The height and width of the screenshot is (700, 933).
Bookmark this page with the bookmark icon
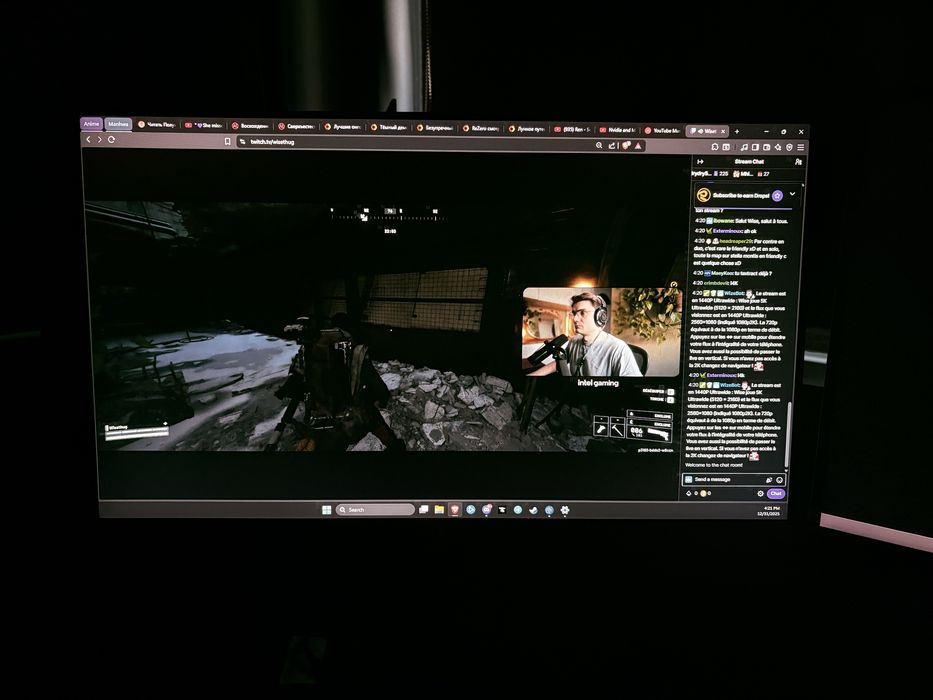click(x=227, y=142)
